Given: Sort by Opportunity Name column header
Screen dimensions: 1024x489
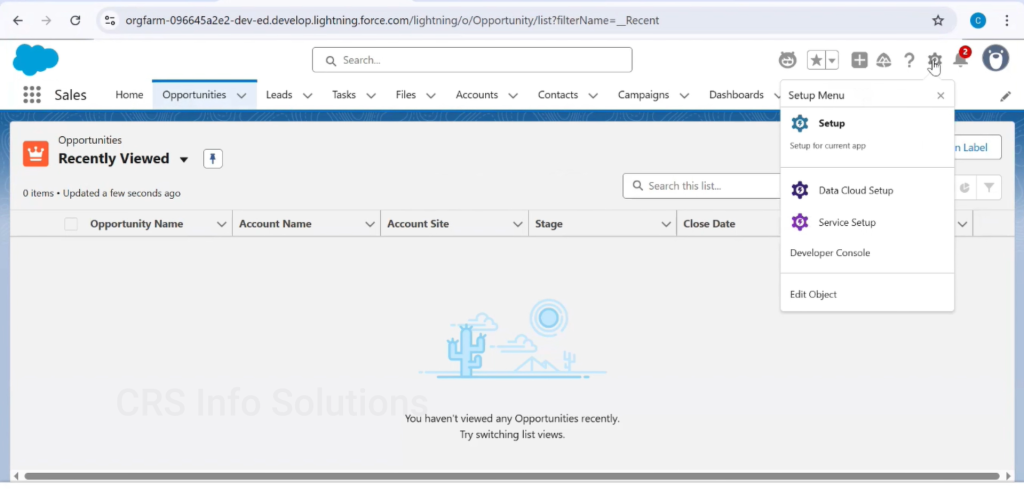Looking at the screenshot, I should click(x=136, y=224).
